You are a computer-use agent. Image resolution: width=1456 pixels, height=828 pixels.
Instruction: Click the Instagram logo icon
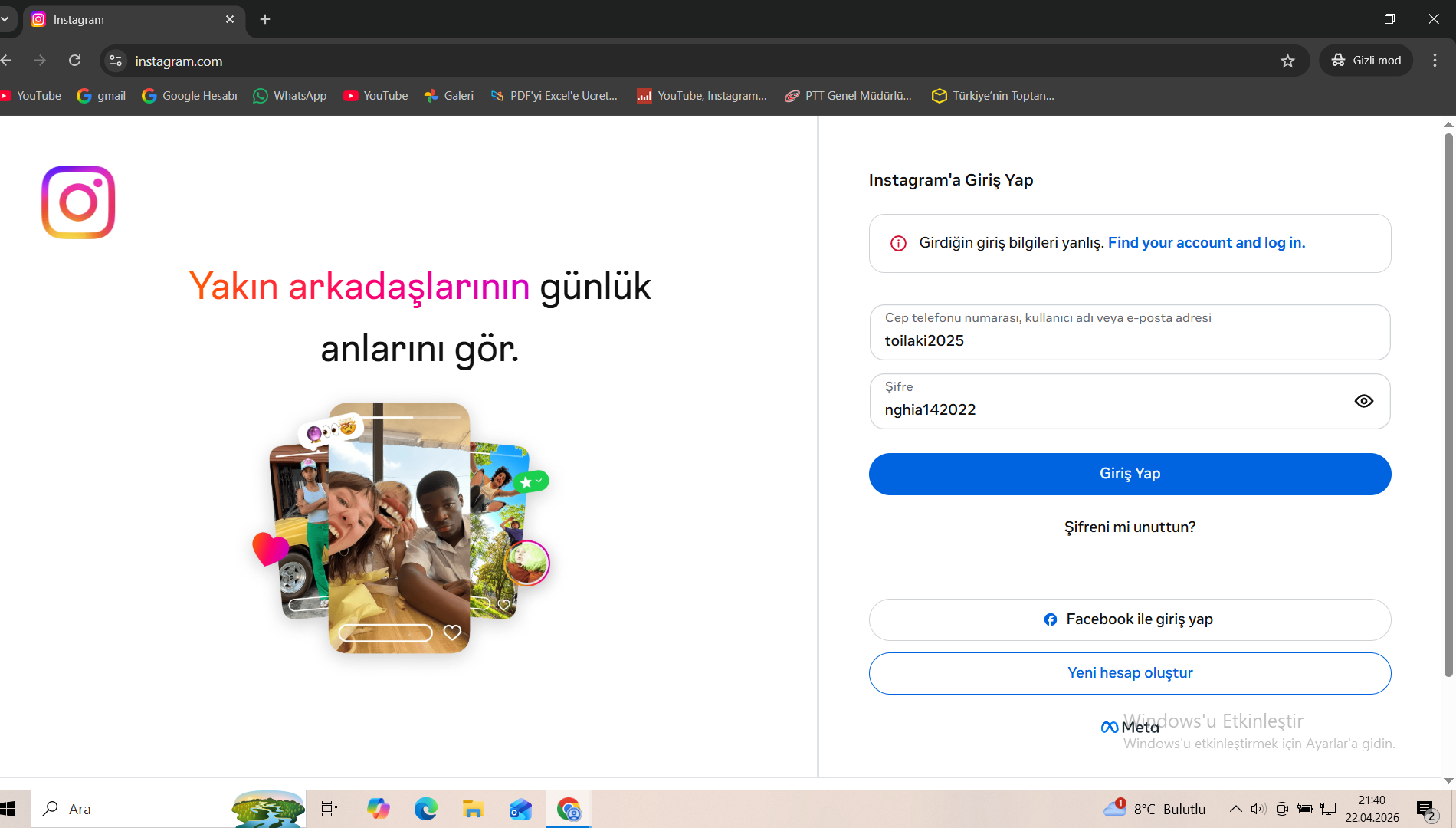click(78, 202)
